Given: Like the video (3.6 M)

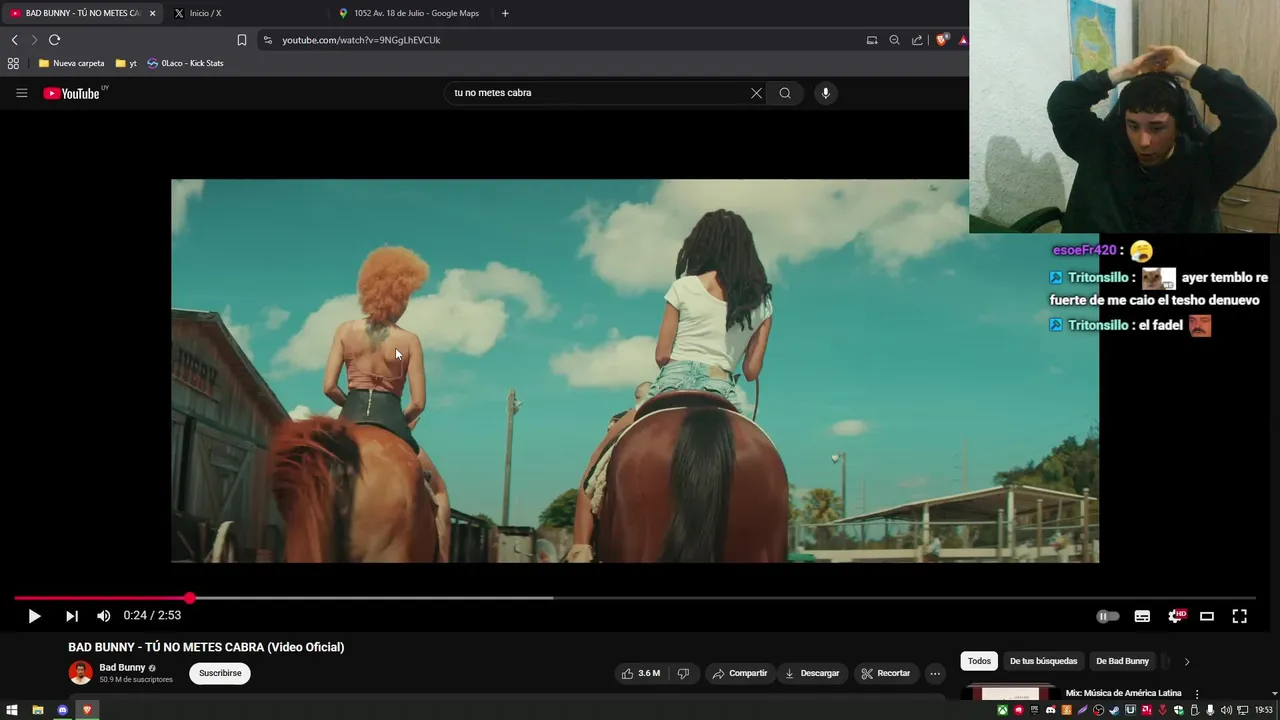Looking at the screenshot, I should point(641,673).
